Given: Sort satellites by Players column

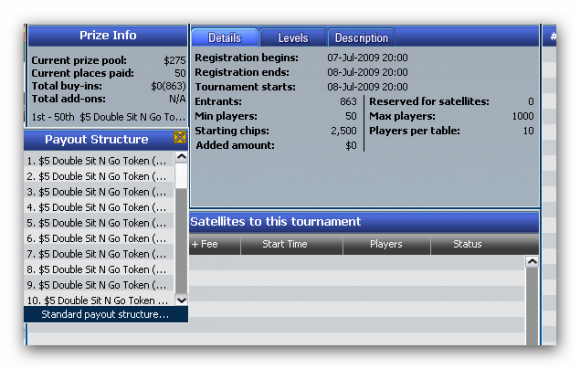Looking at the screenshot, I should point(387,244).
